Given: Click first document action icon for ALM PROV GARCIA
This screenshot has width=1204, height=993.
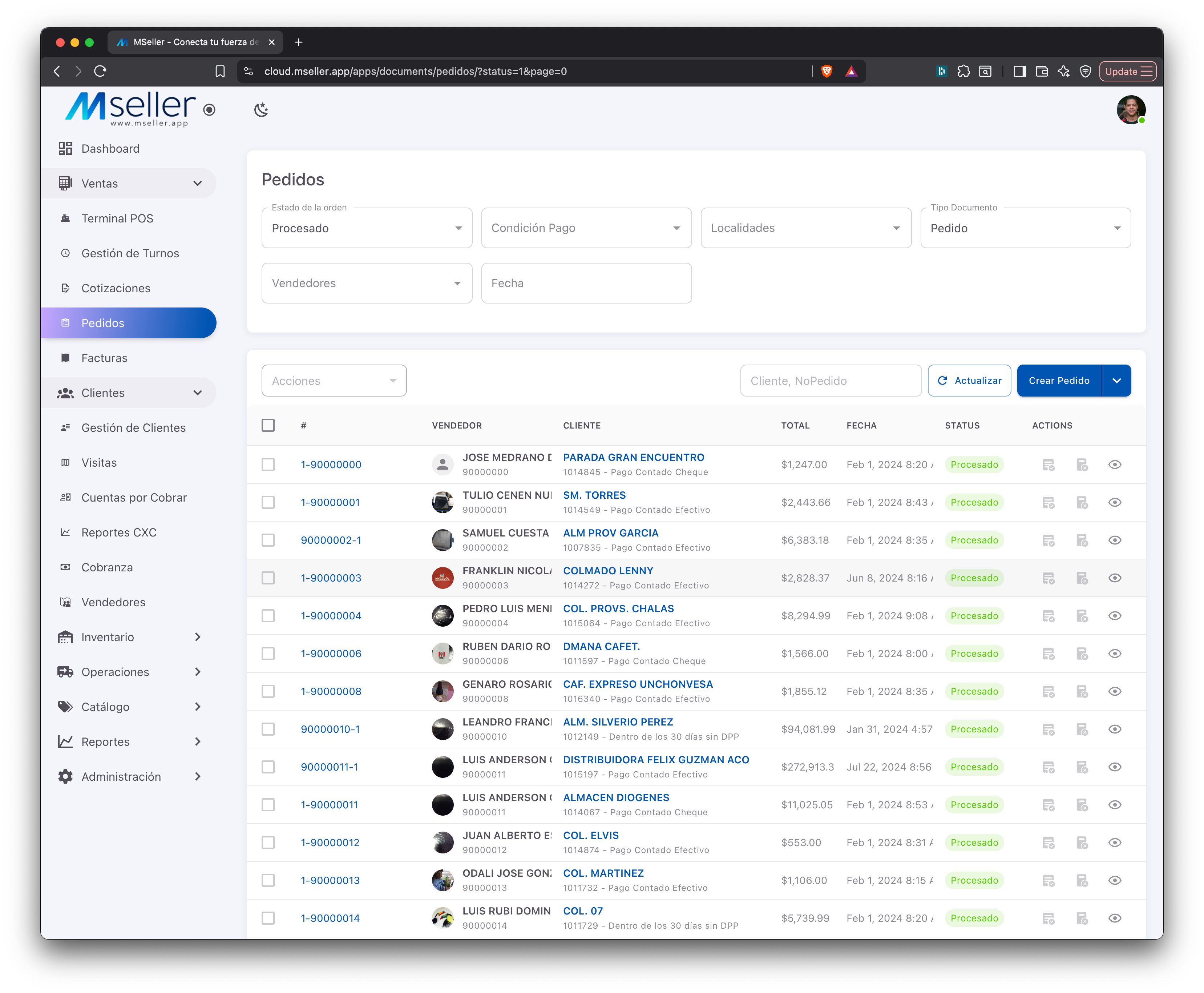Looking at the screenshot, I should [1048, 540].
